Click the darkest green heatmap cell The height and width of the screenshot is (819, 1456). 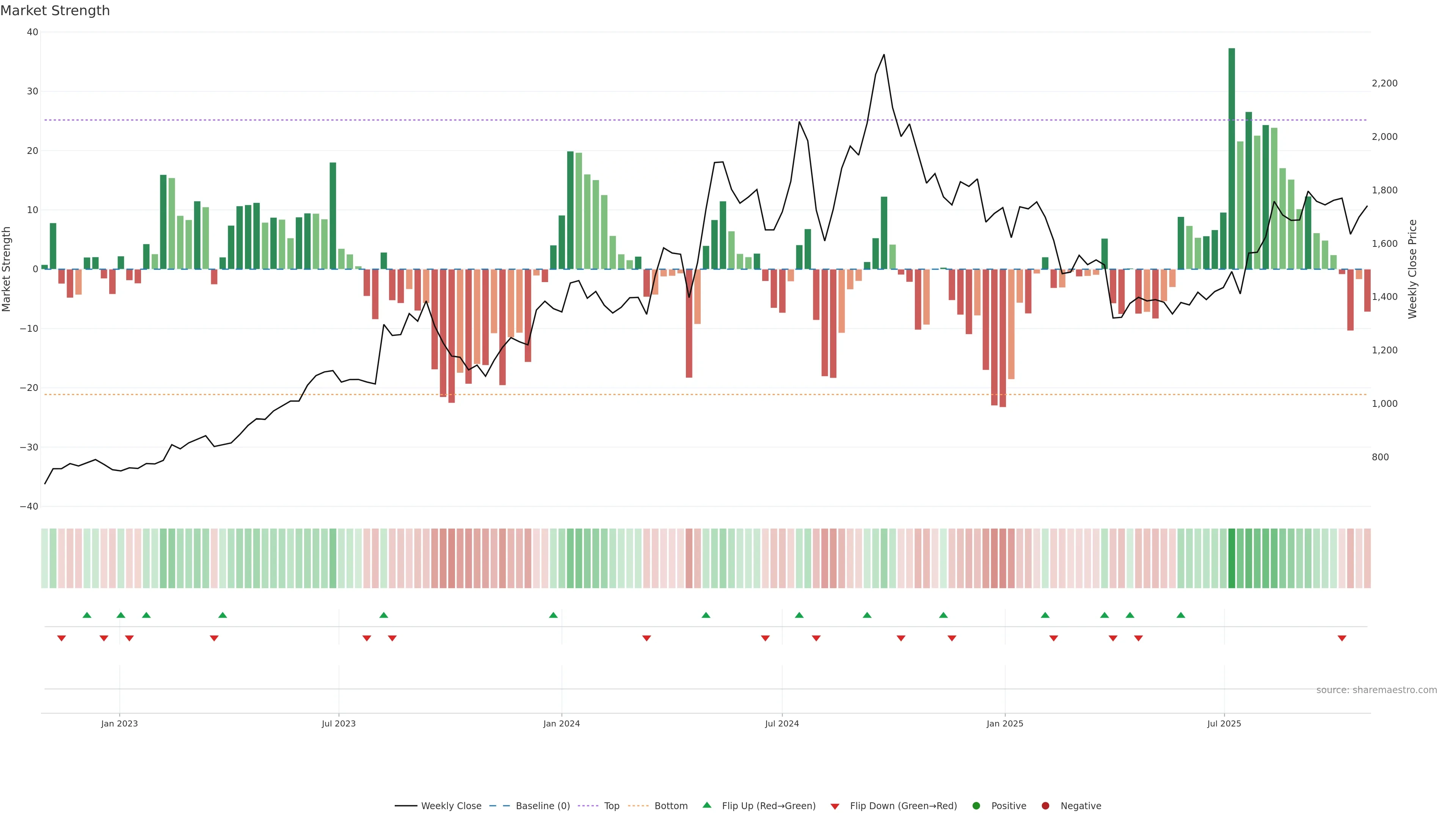tap(1232, 559)
